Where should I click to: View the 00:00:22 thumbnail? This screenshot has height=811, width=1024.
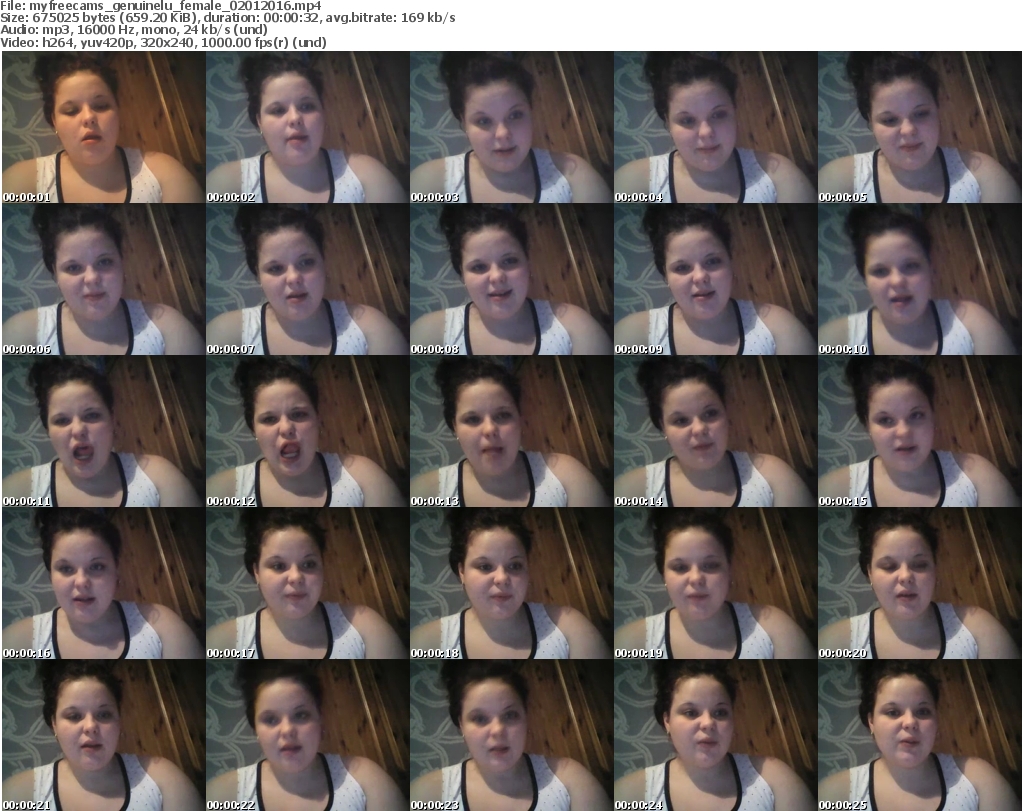pyautogui.click(x=308, y=735)
